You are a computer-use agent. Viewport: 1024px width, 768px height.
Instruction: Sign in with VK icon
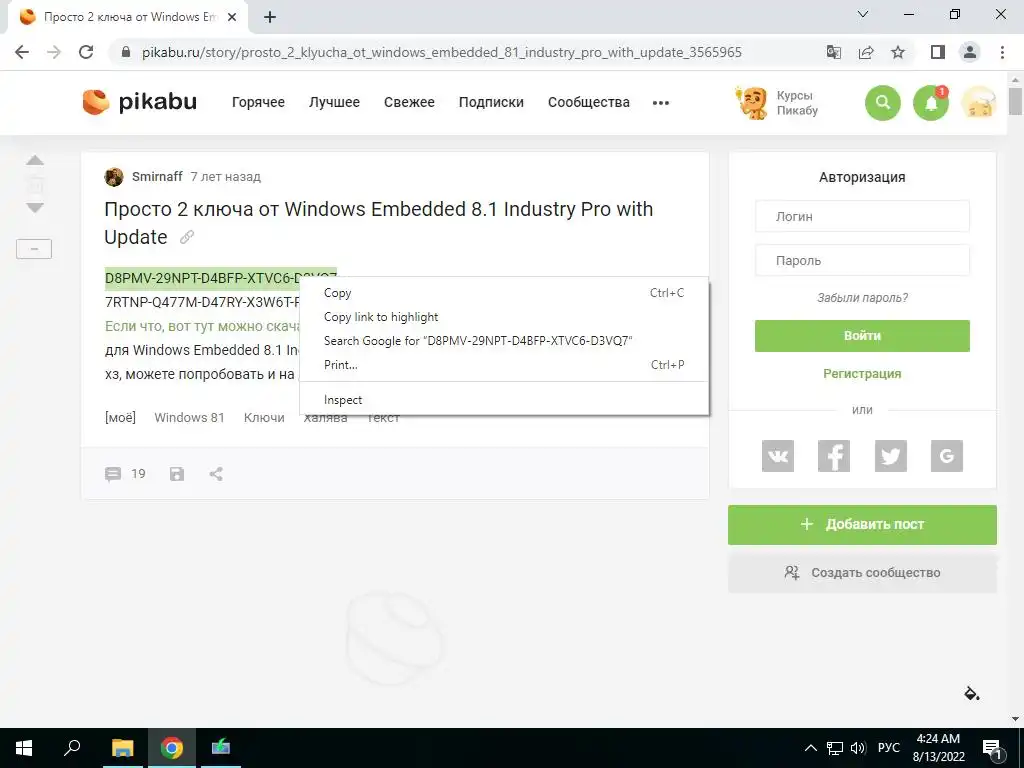coord(778,456)
